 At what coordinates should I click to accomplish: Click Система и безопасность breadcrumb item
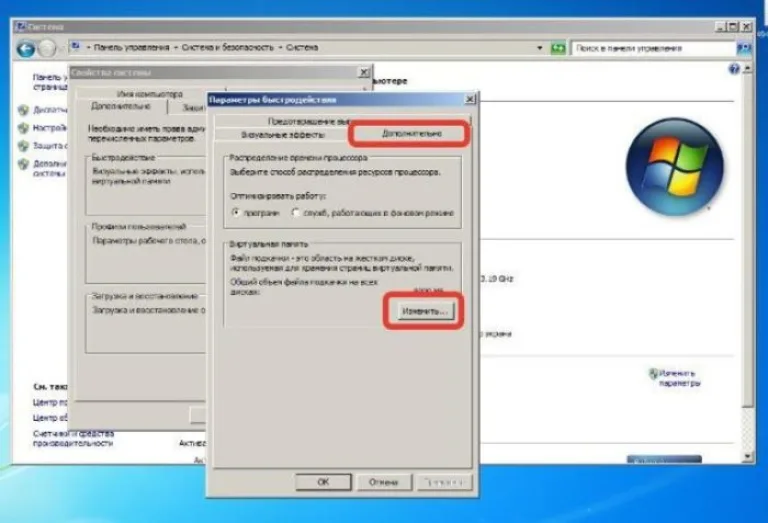pyautogui.click(x=227, y=48)
